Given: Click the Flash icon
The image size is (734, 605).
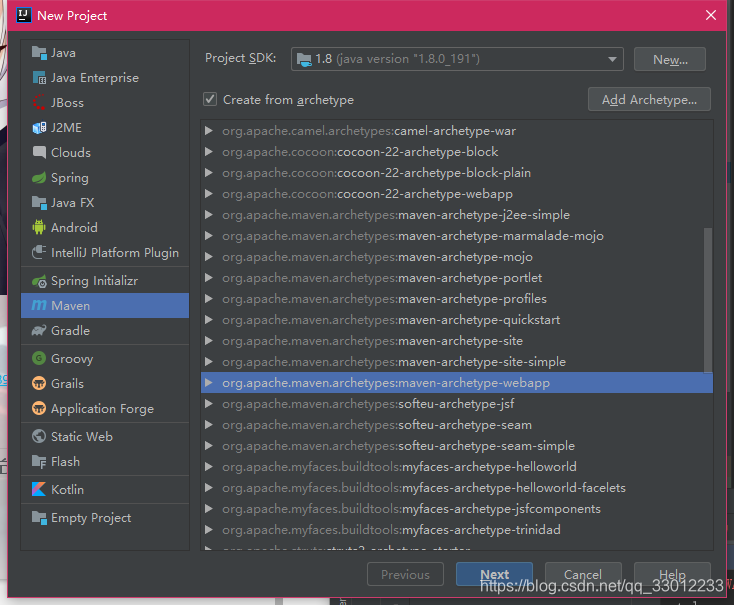Looking at the screenshot, I should click(39, 462).
